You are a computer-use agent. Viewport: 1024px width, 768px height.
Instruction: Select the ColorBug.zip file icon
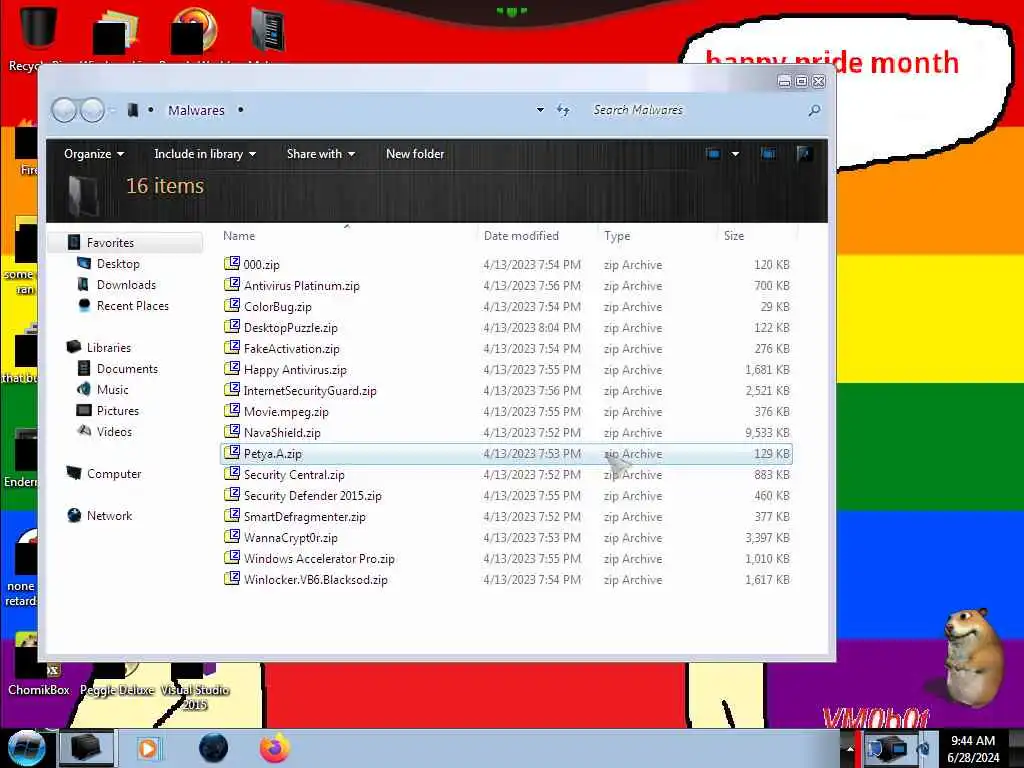(x=232, y=306)
